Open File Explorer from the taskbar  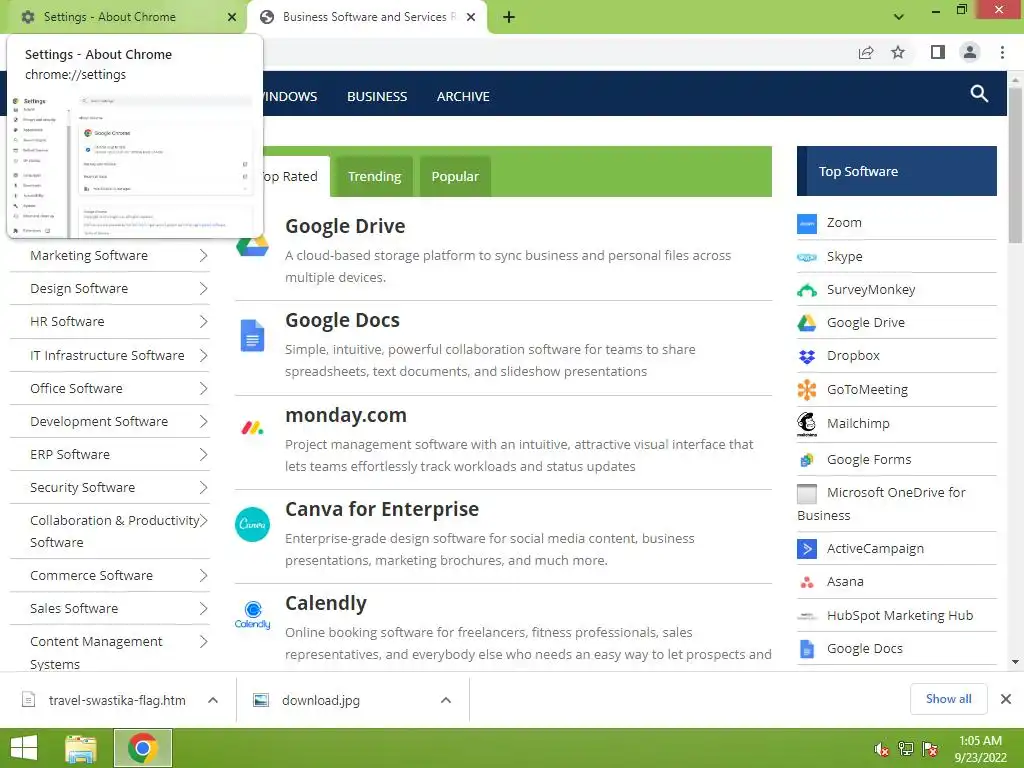coord(82,748)
